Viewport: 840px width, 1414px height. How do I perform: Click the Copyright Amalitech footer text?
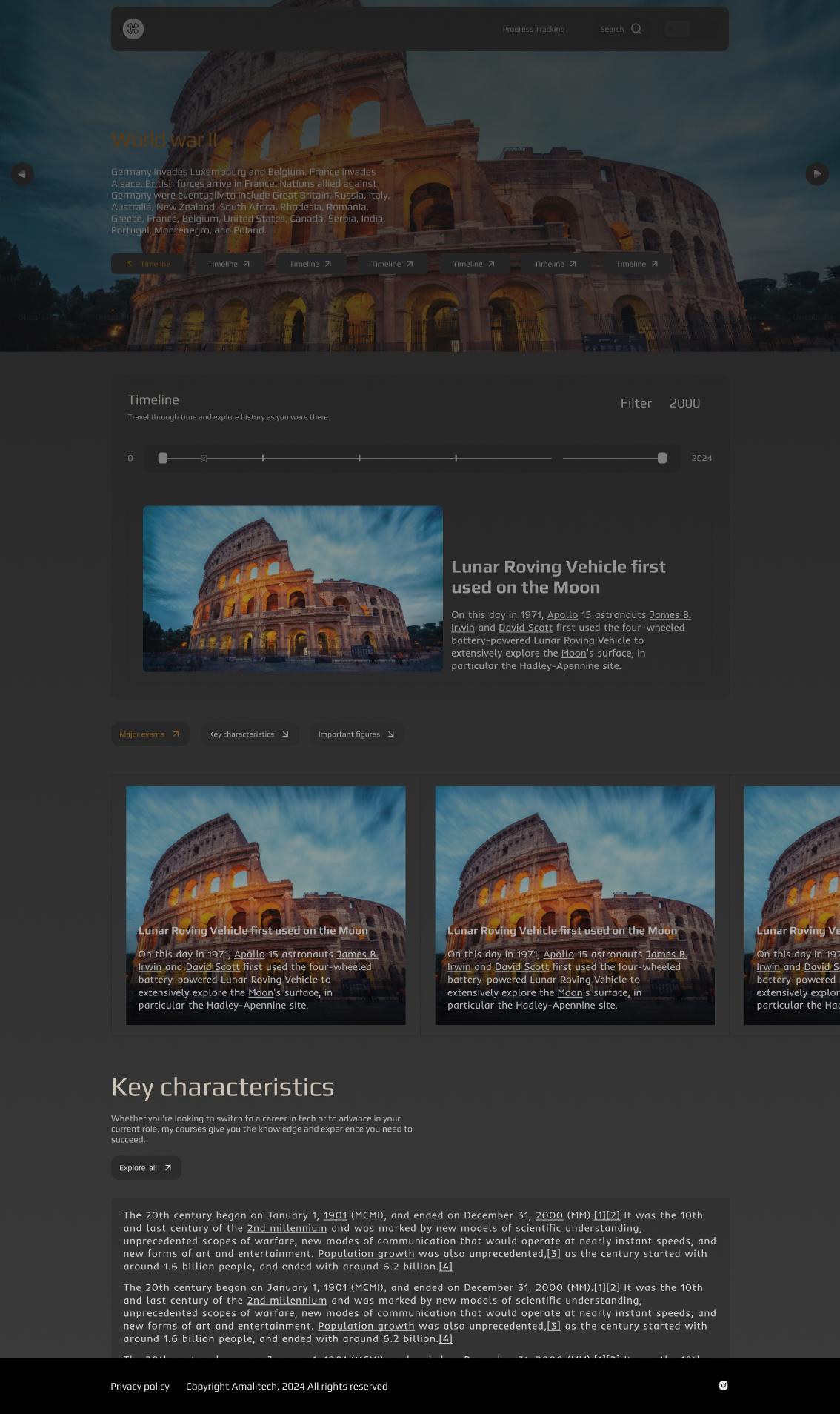tap(287, 1387)
